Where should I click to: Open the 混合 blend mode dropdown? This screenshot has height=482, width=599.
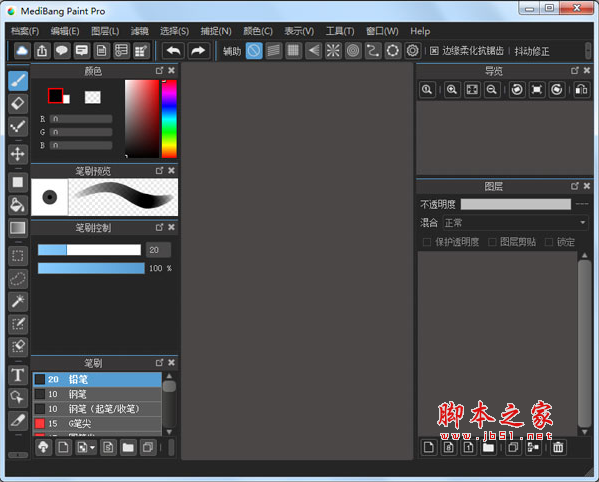[x=516, y=223]
